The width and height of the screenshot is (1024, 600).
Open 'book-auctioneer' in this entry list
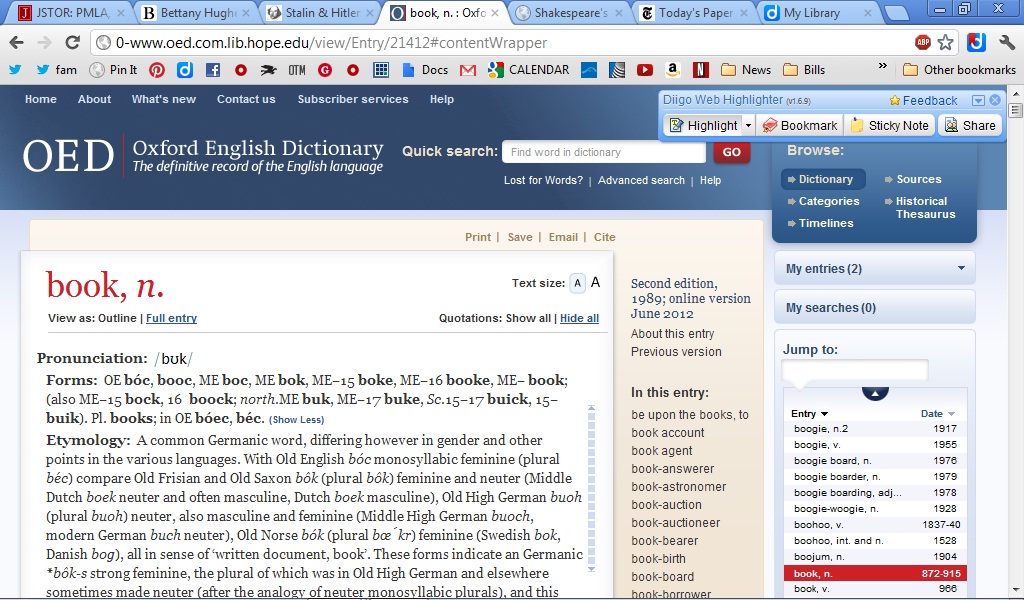pyautogui.click(x=675, y=523)
